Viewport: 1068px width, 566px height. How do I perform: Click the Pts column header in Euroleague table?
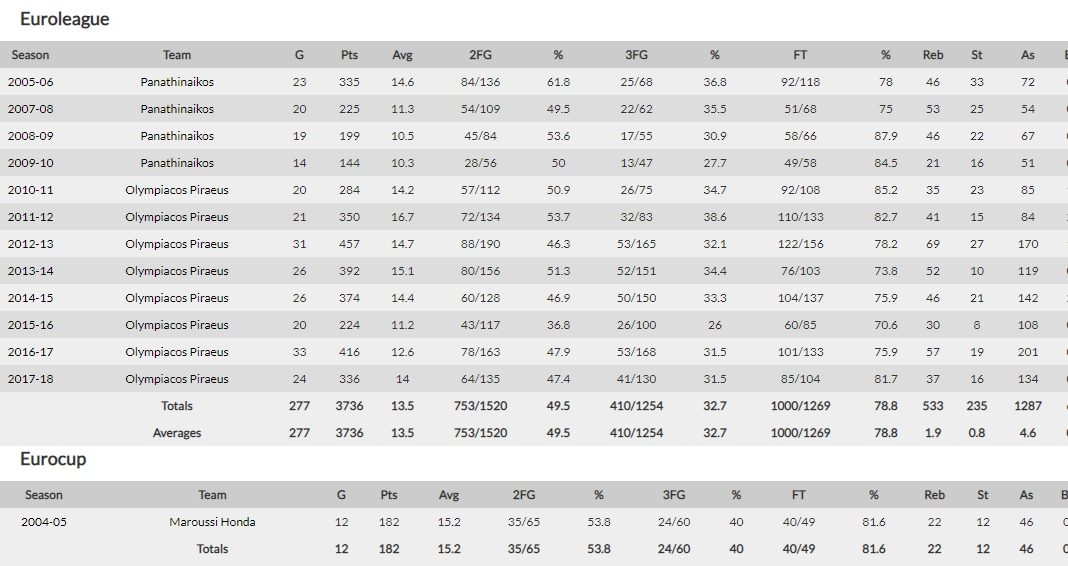pos(349,55)
